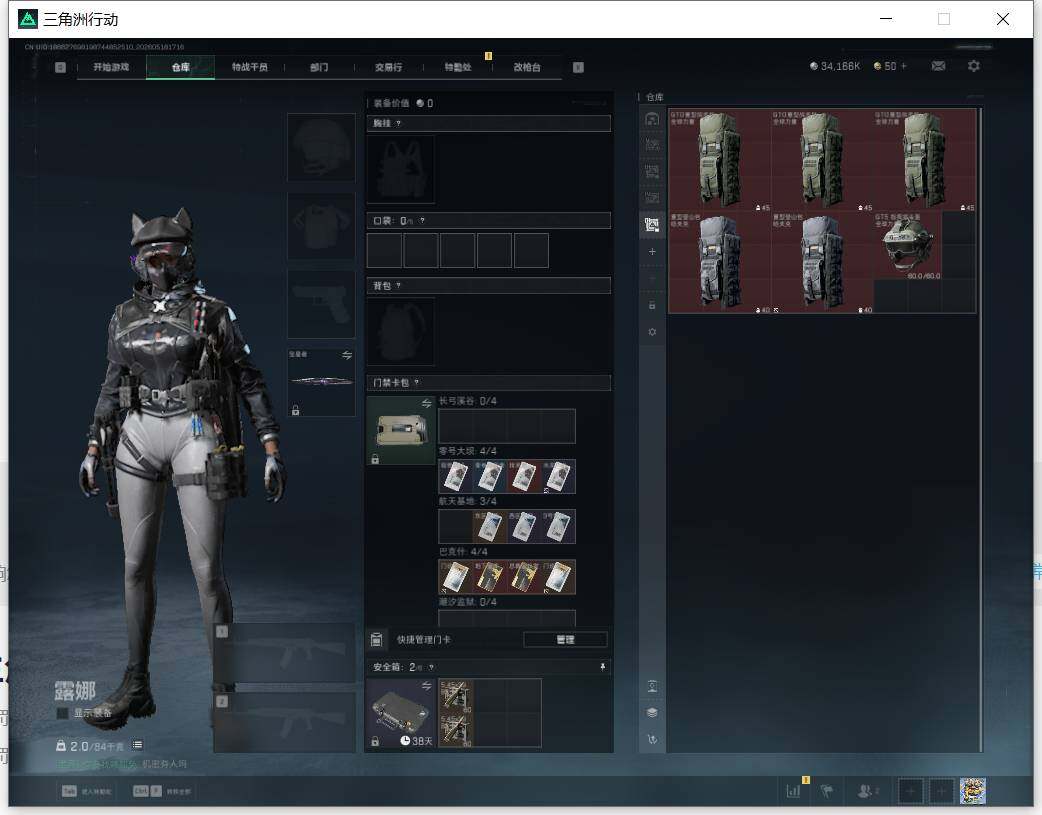Click the equipped knife melee slot
1042x815 pixels.
coord(321,382)
